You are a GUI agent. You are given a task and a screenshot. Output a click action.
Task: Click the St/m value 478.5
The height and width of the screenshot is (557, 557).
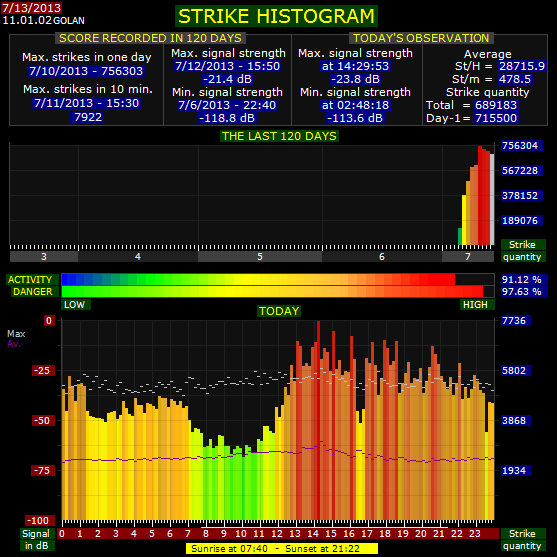515,79
